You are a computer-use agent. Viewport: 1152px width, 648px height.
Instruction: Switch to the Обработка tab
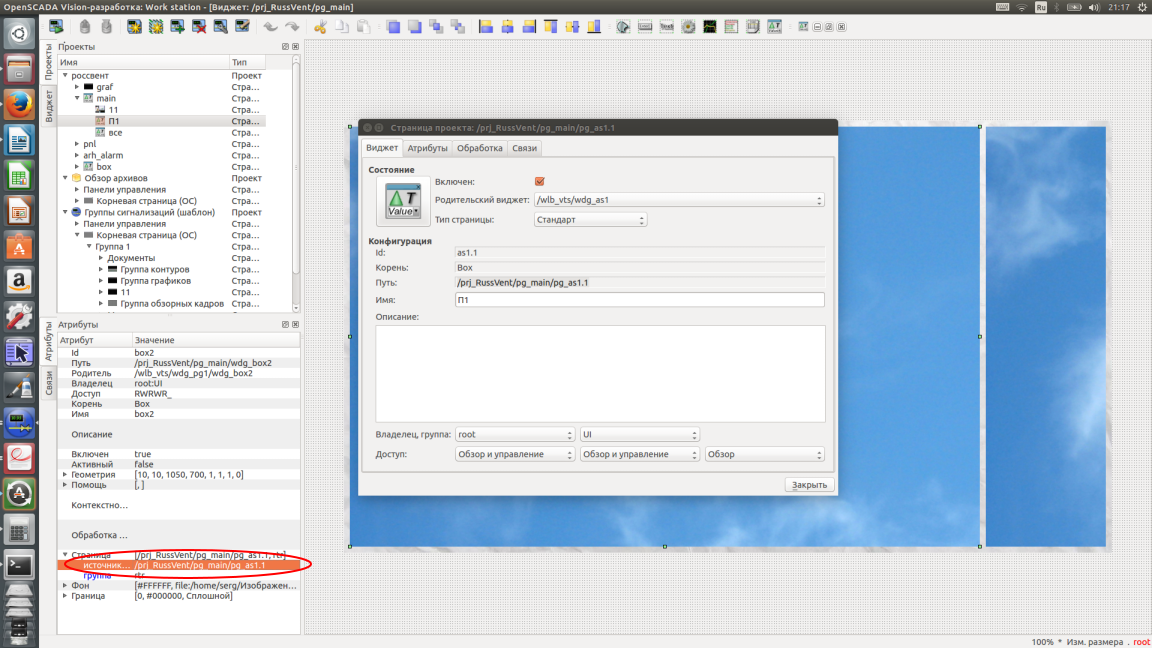[x=479, y=148]
